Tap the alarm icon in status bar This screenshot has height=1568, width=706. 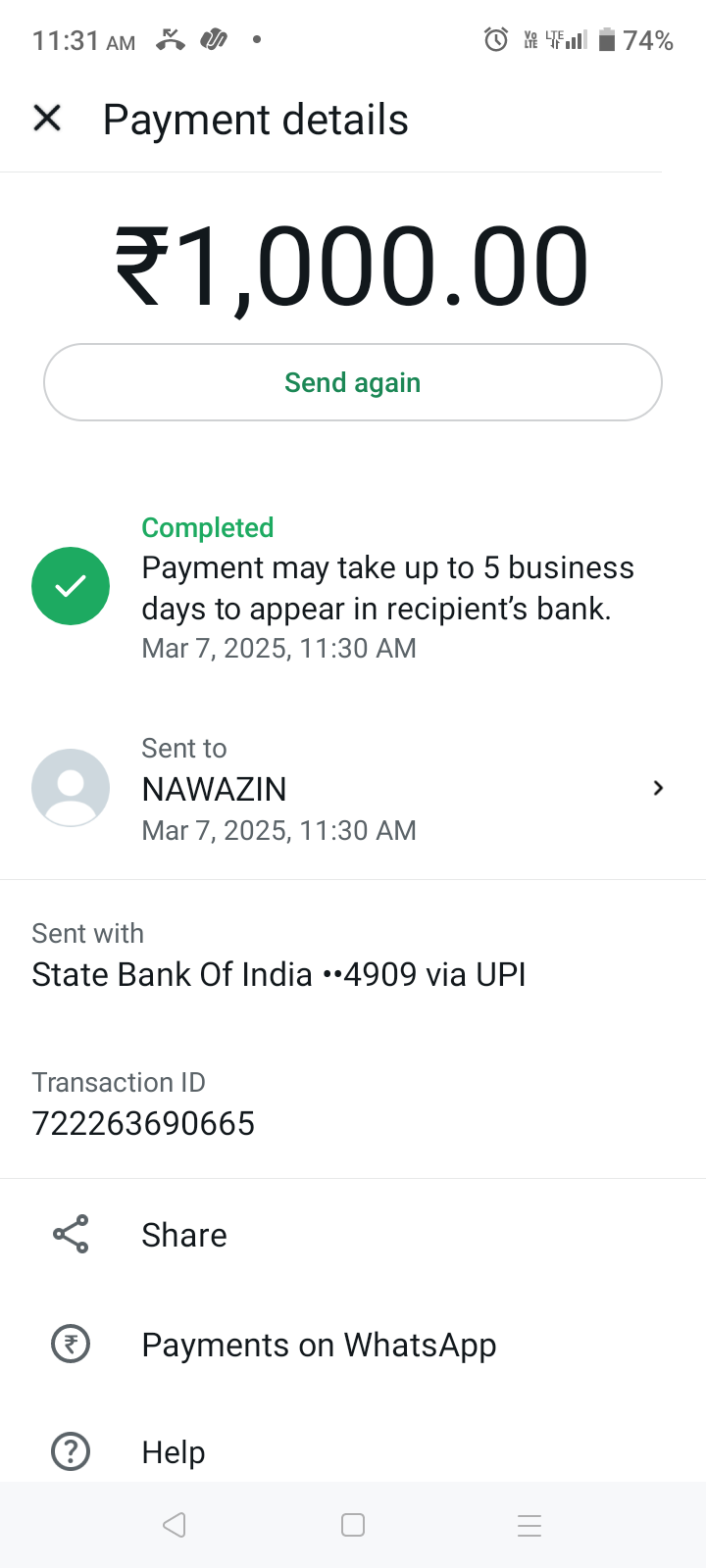point(496,40)
